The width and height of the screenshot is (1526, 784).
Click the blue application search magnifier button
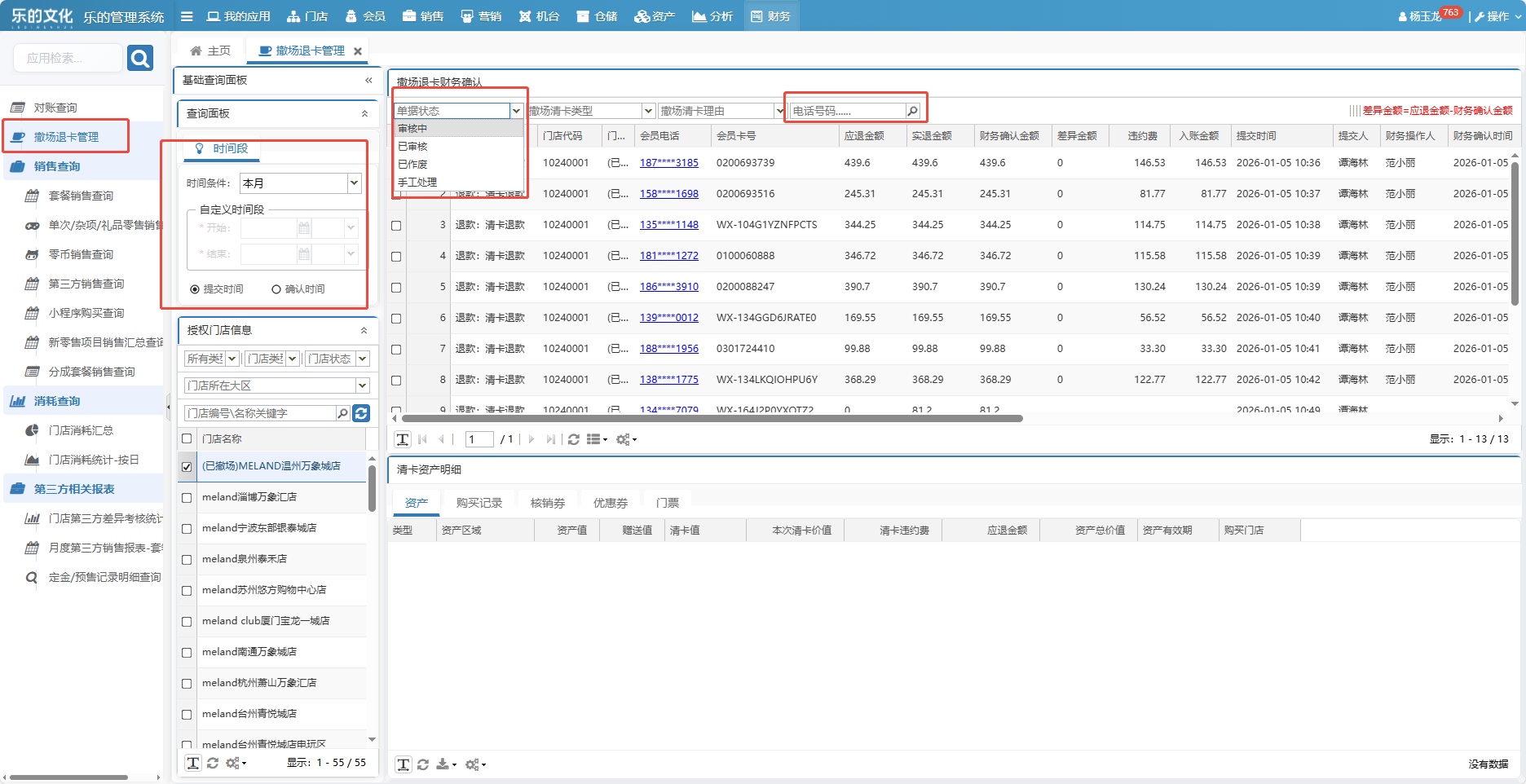click(x=140, y=58)
